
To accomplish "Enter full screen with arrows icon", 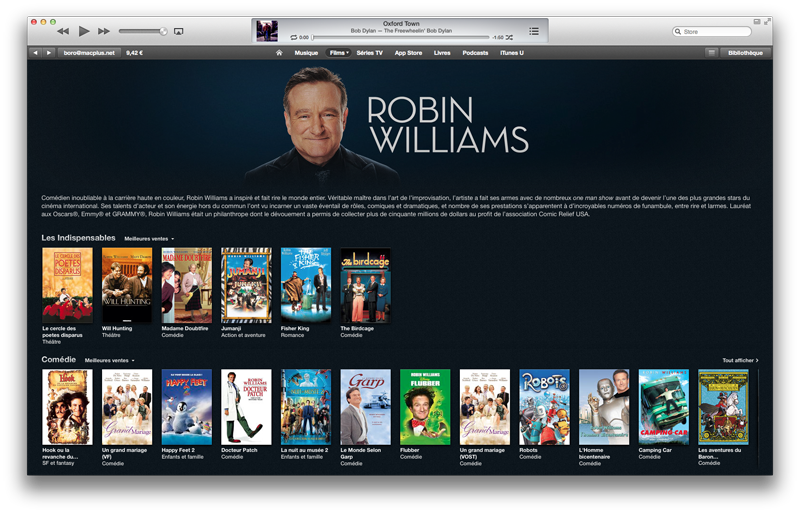I will tap(767, 21).
